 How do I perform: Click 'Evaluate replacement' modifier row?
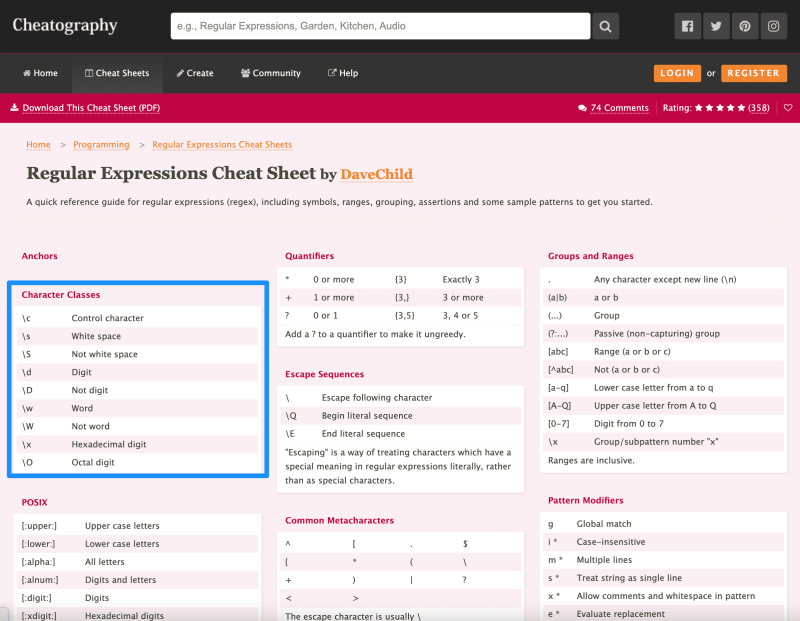(663, 613)
